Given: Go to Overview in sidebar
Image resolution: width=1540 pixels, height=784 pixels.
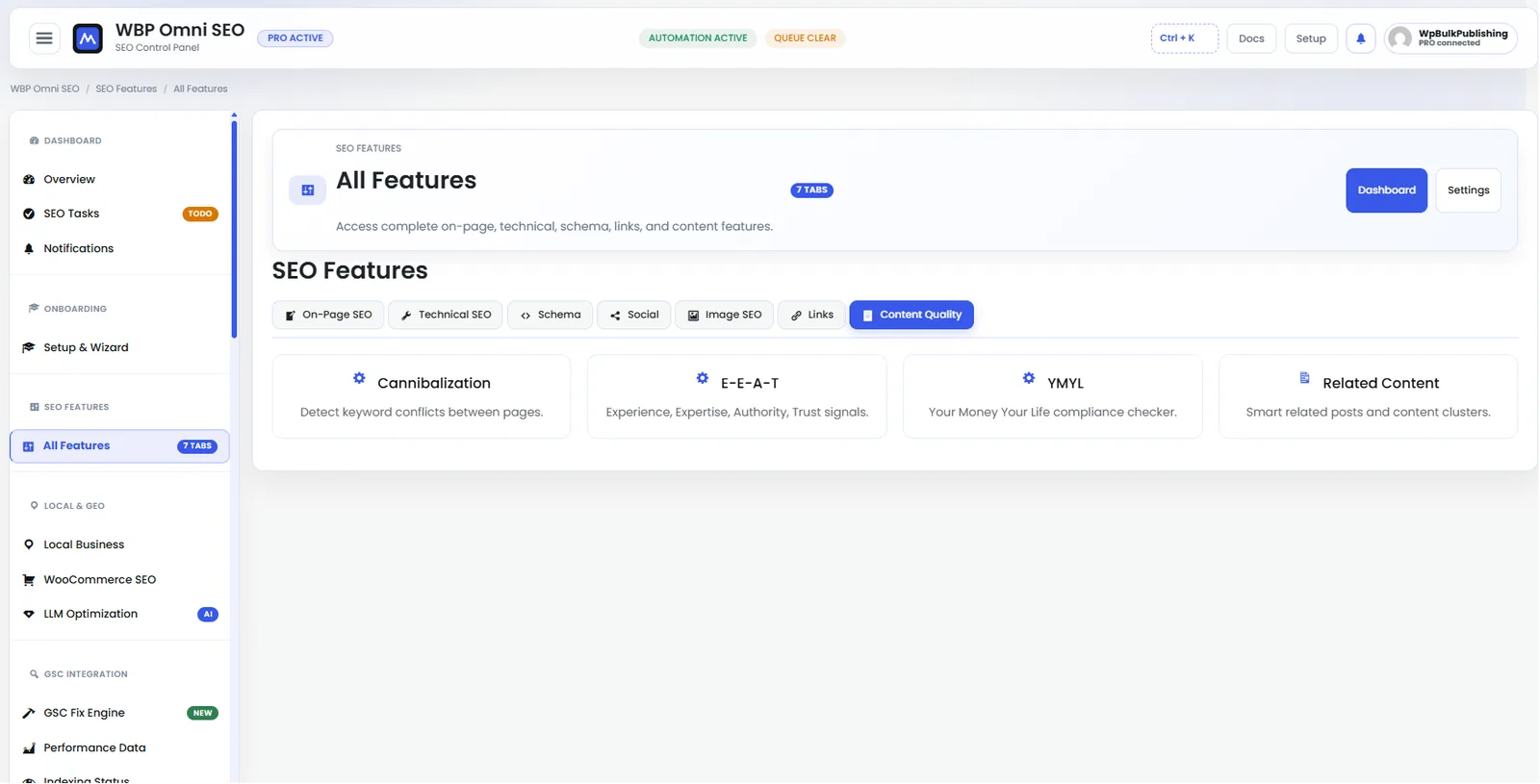Looking at the screenshot, I should tap(120, 180).
